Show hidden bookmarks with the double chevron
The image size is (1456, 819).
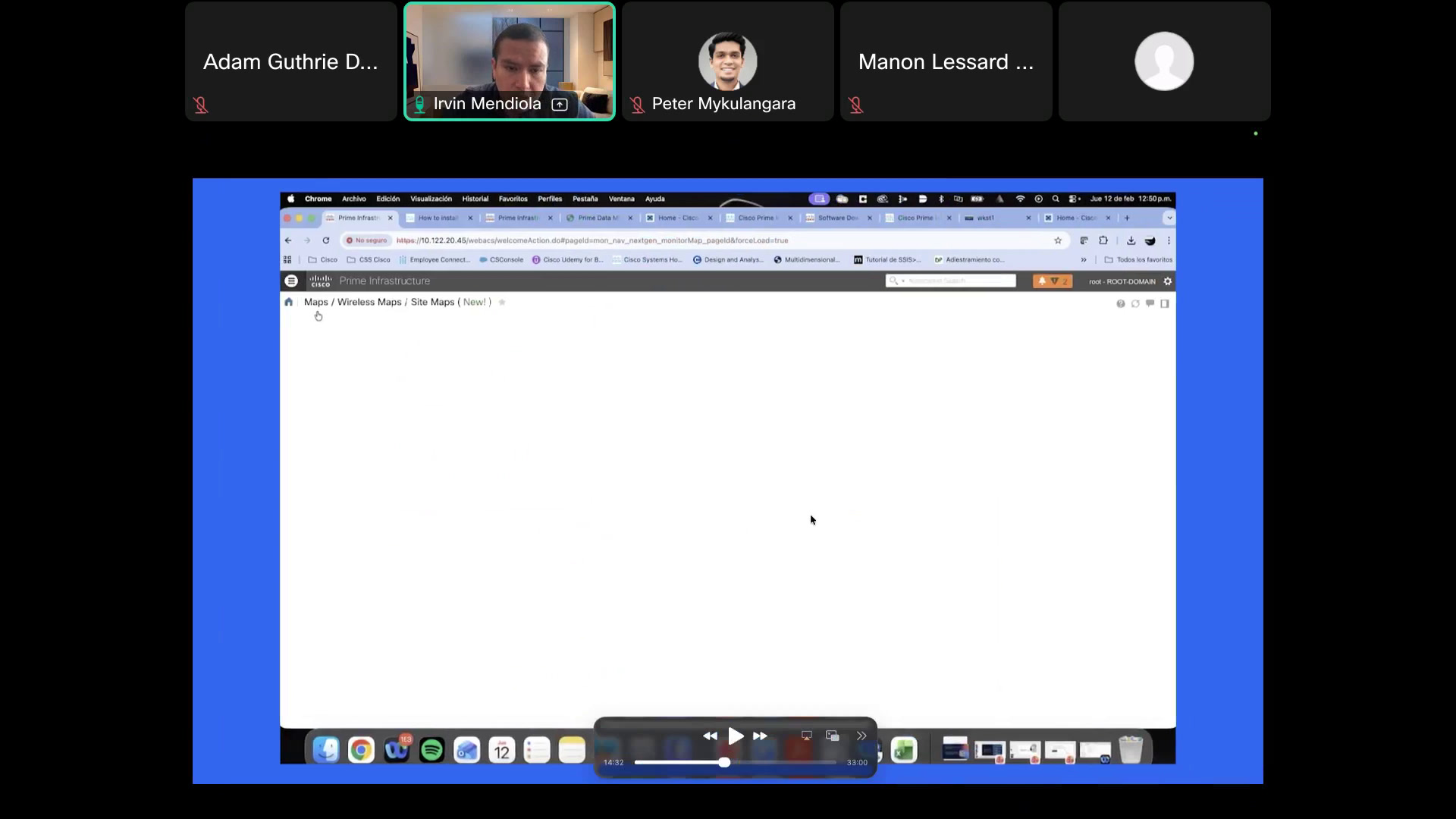pyautogui.click(x=1084, y=259)
